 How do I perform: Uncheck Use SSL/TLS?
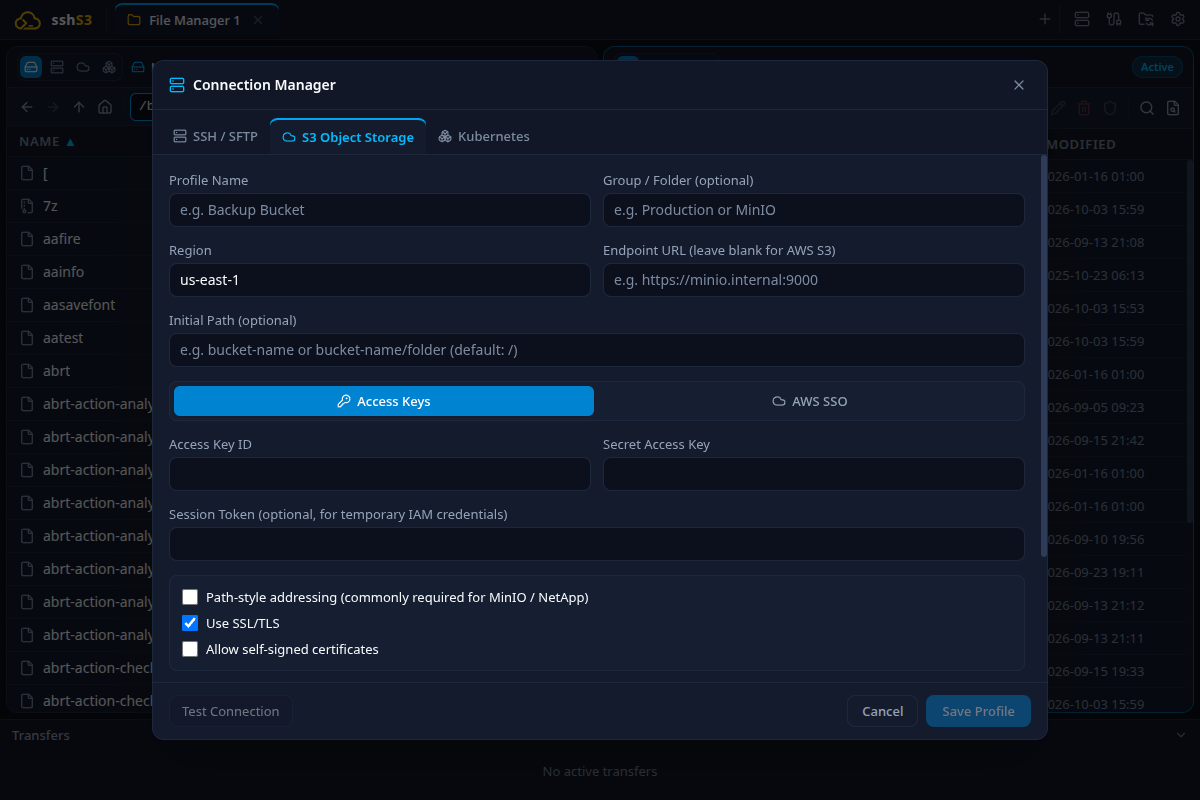tap(190, 623)
